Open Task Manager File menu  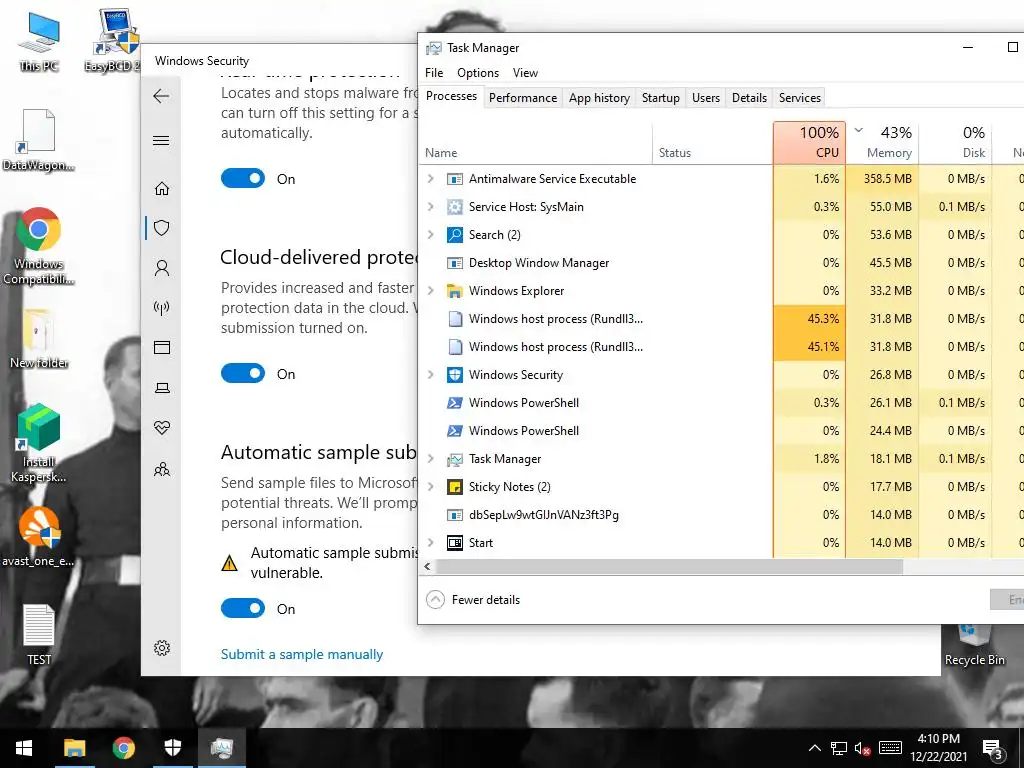(434, 72)
